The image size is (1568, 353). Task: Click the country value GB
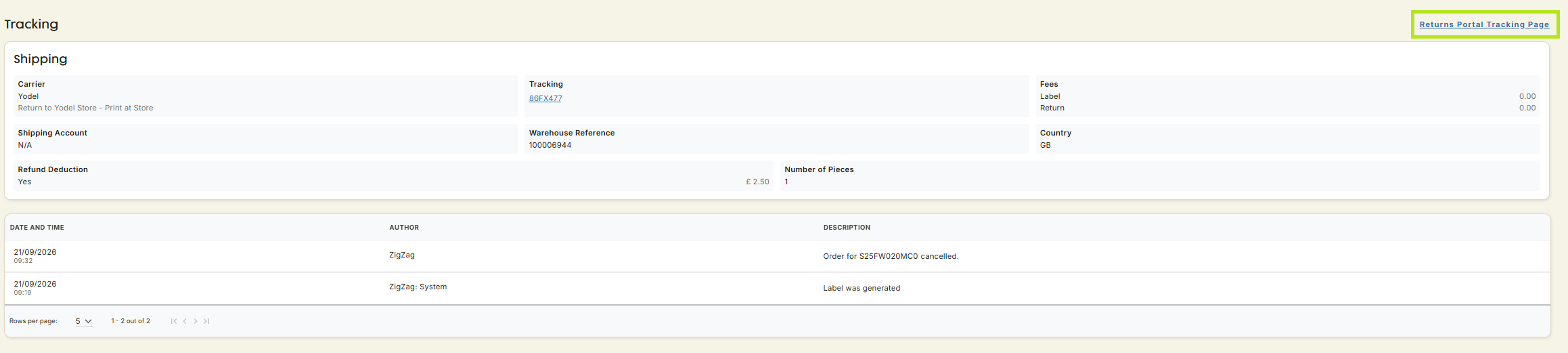pos(1046,145)
